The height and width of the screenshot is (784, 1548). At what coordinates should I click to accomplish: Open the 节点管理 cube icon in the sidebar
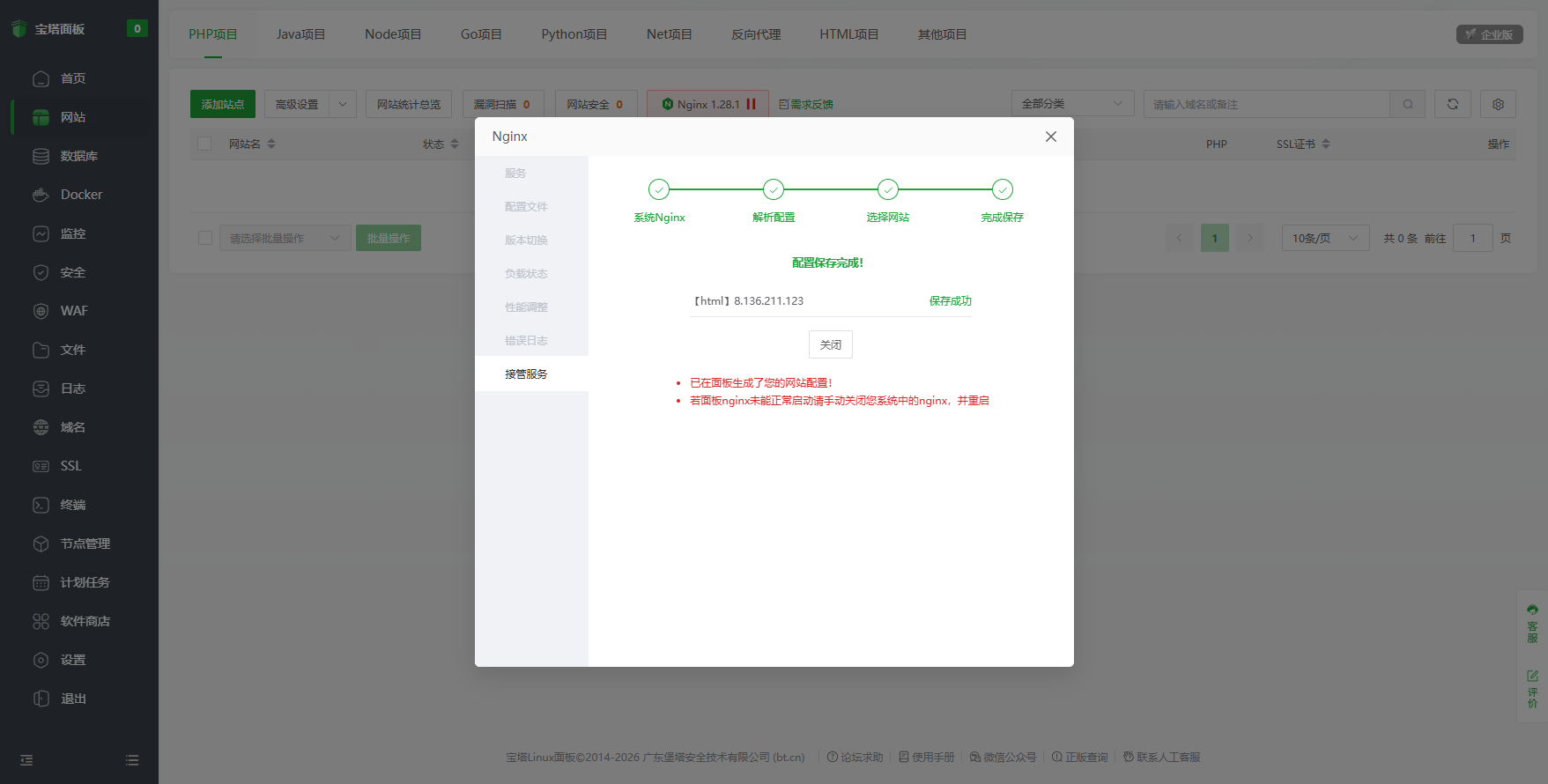[x=41, y=544]
